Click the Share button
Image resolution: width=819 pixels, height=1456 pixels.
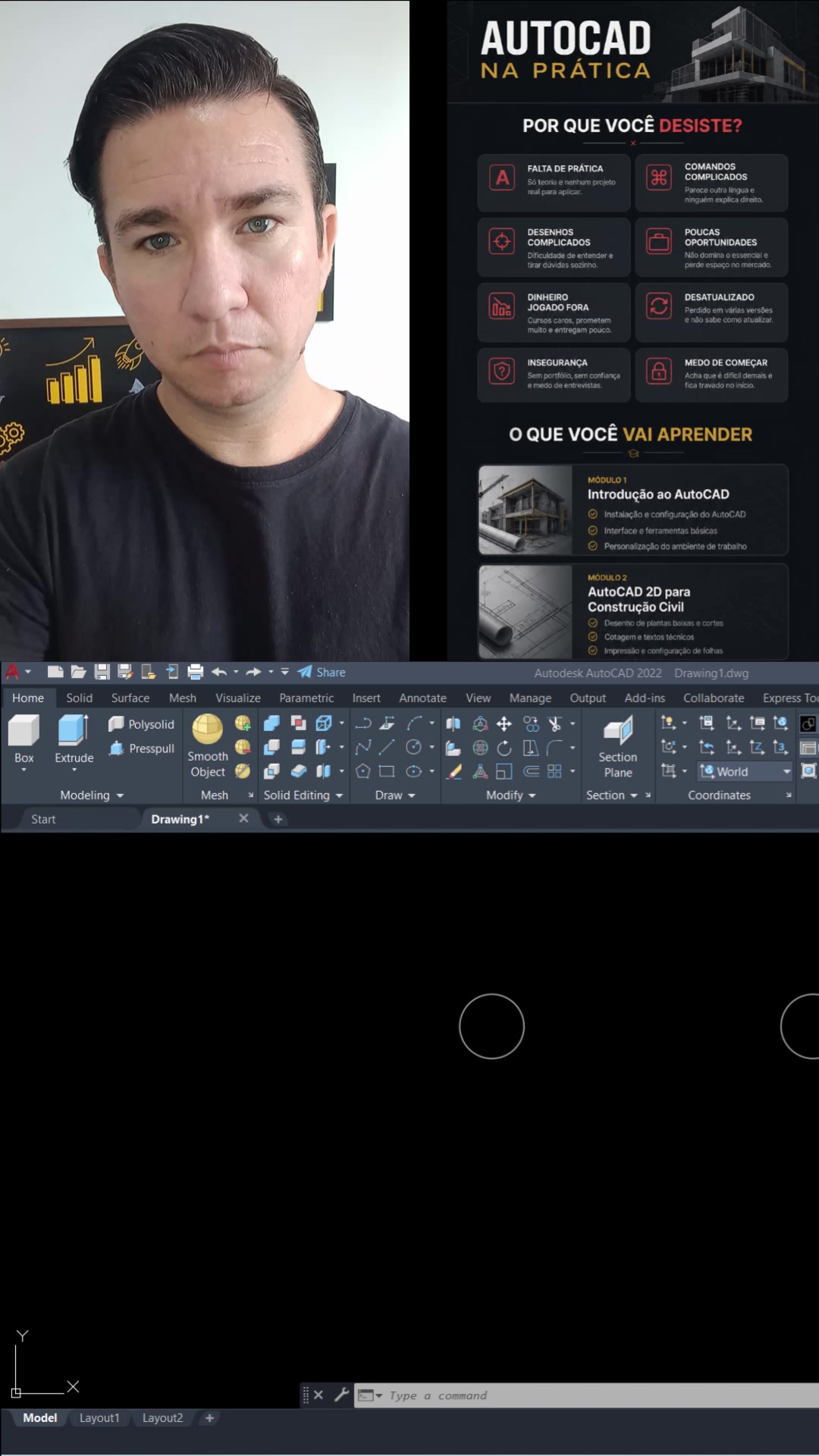(x=322, y=672)
